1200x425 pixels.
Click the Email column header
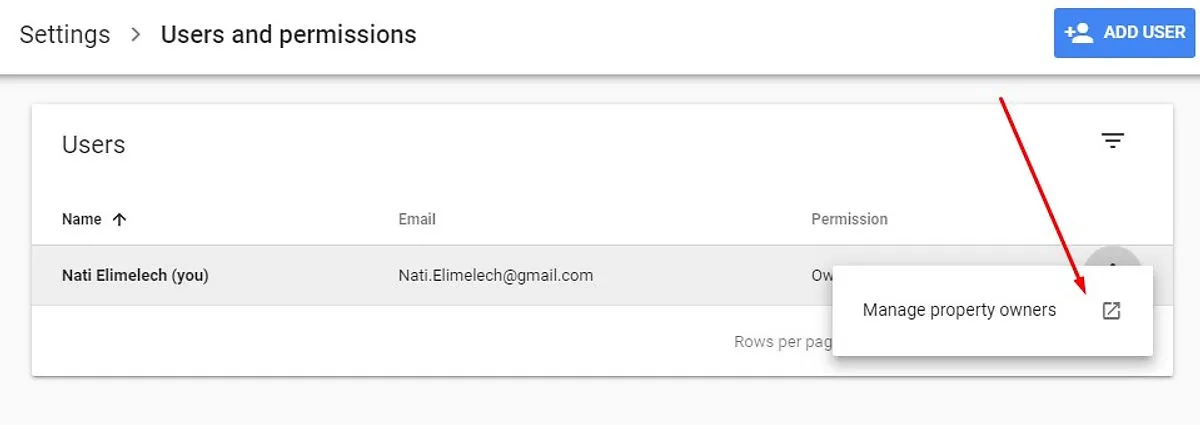coord(417,219)
